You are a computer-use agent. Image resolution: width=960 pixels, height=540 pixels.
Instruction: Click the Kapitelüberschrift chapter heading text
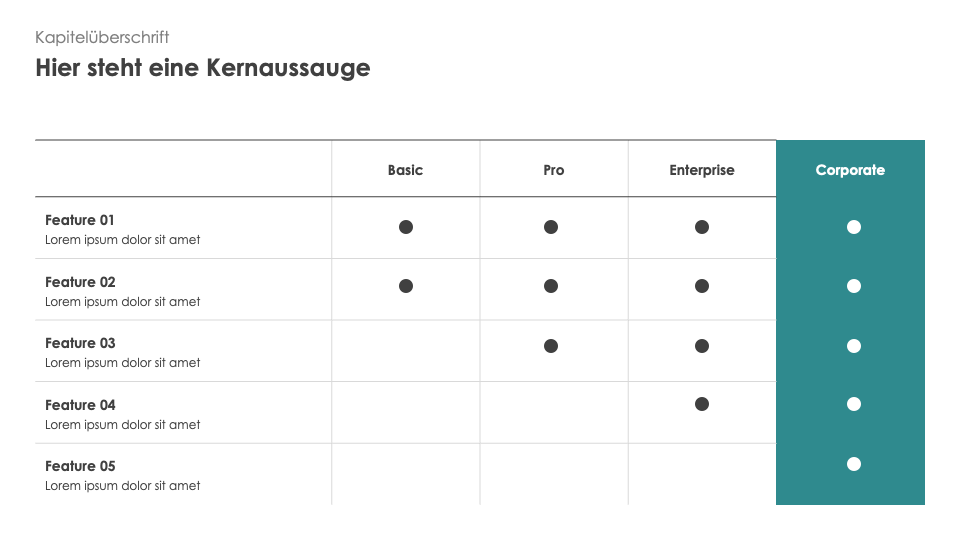[x=102, y=37]
